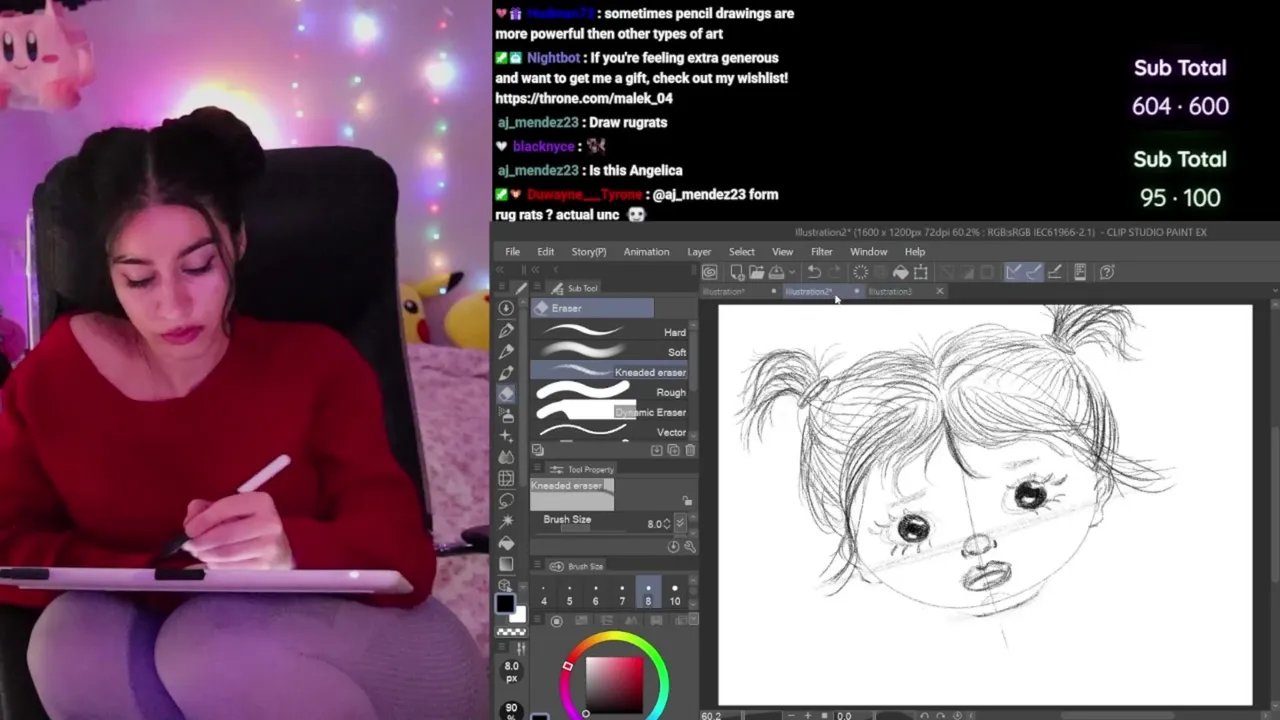Open Sub Tool panel menu

coord(537,288)
